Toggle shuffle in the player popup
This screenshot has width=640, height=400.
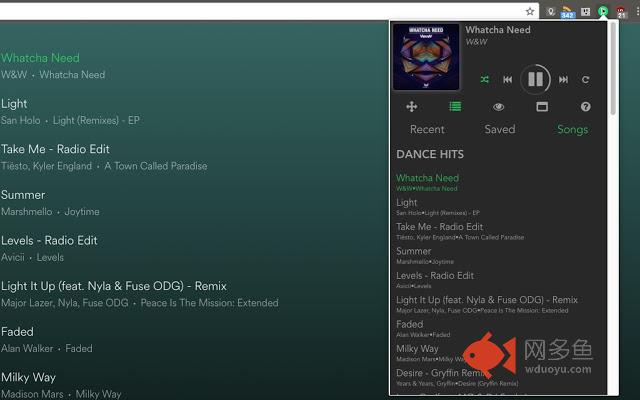click(x=484, y=79)
